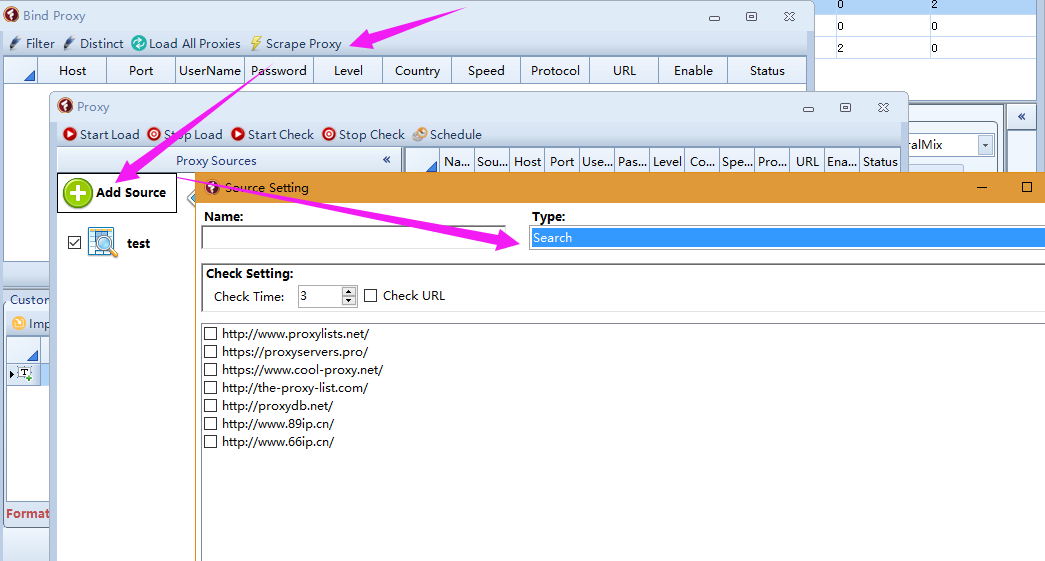Image resolution: width=1045 pixels, height=561 pixels.
Task: Click the Filter toolbar icon
Action: coord(15,44)
